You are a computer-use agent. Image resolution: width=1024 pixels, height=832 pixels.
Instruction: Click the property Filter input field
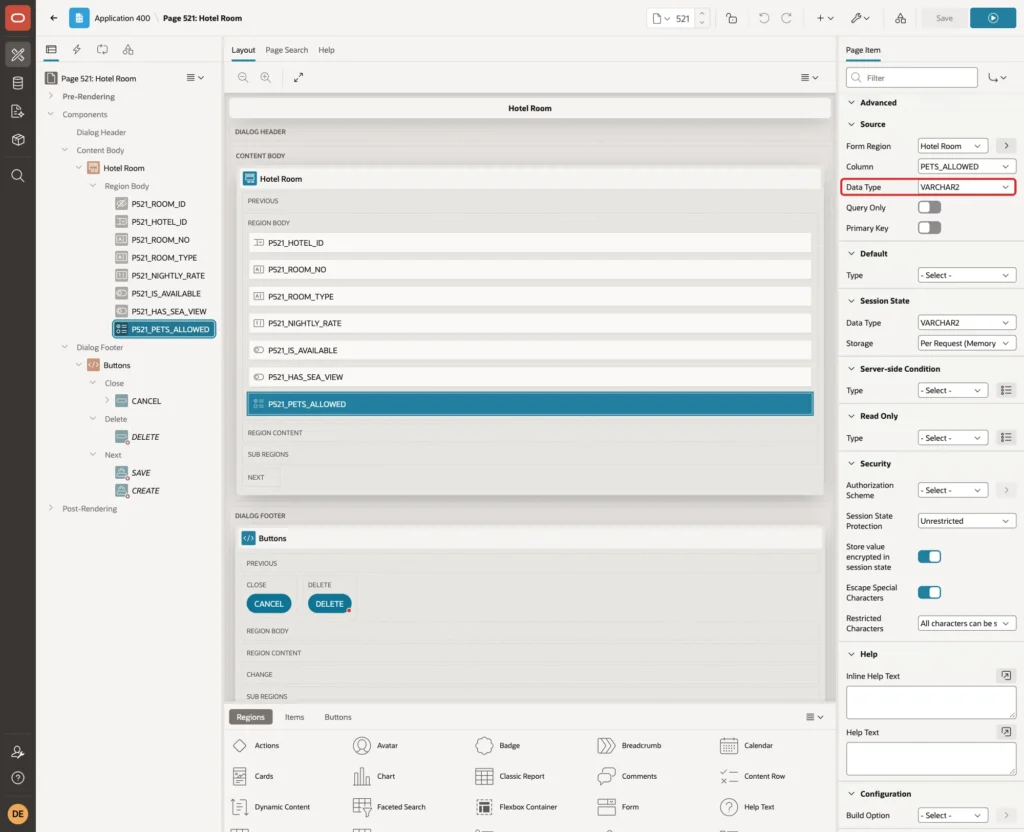point(912,78)
